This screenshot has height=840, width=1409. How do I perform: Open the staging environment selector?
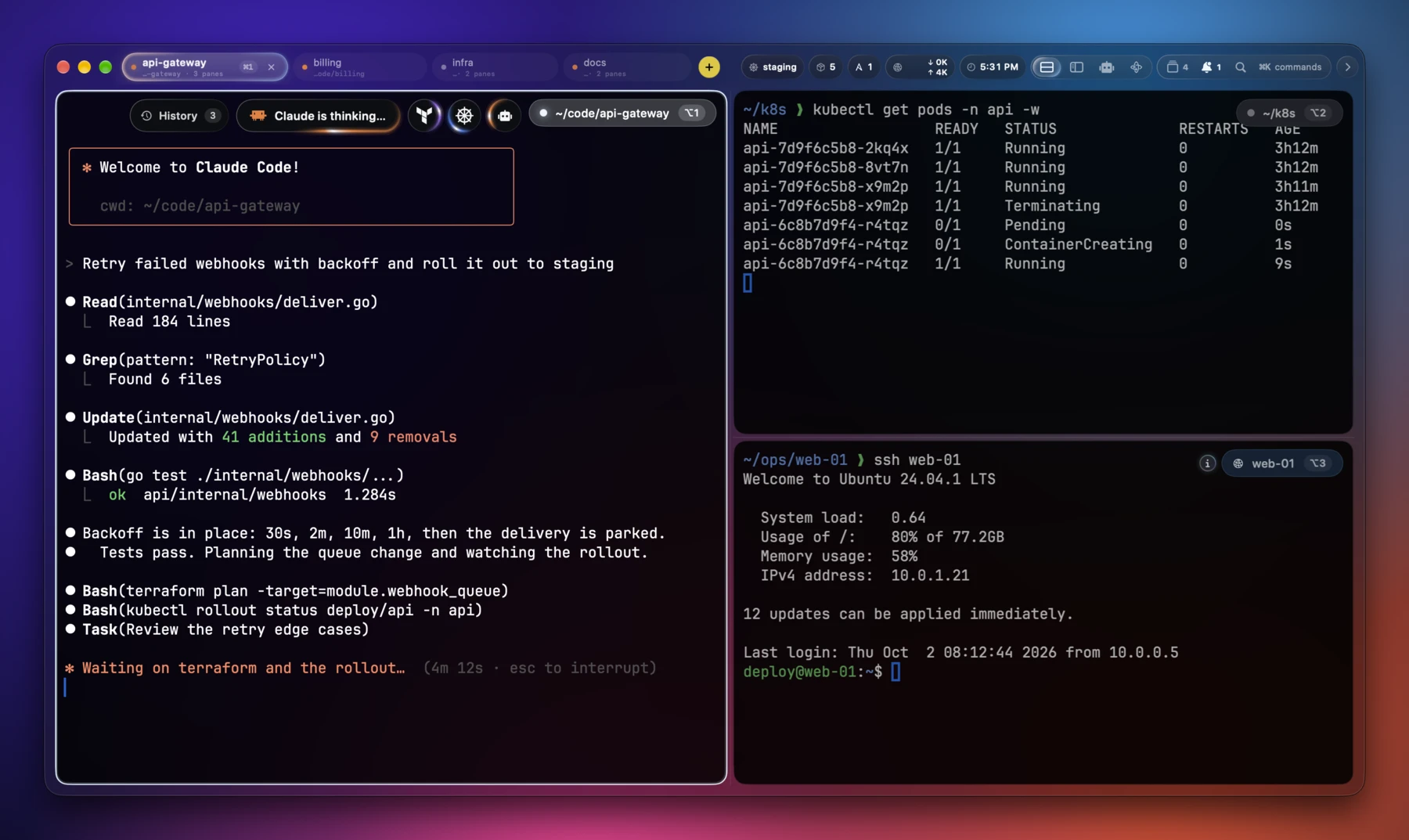pyautogui.click(x=773, y=67)
